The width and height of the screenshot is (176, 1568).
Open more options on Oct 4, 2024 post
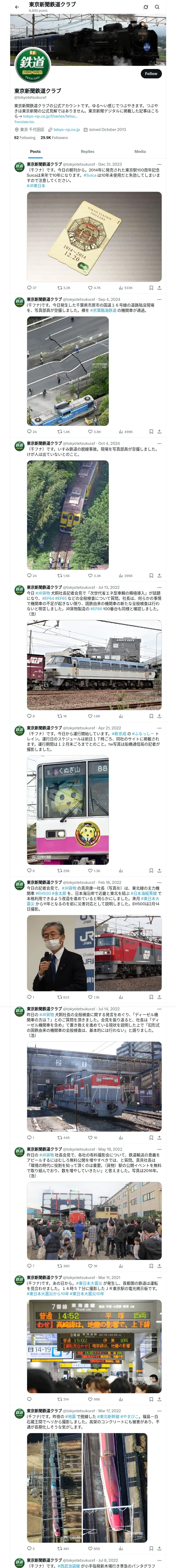(160, 444)
